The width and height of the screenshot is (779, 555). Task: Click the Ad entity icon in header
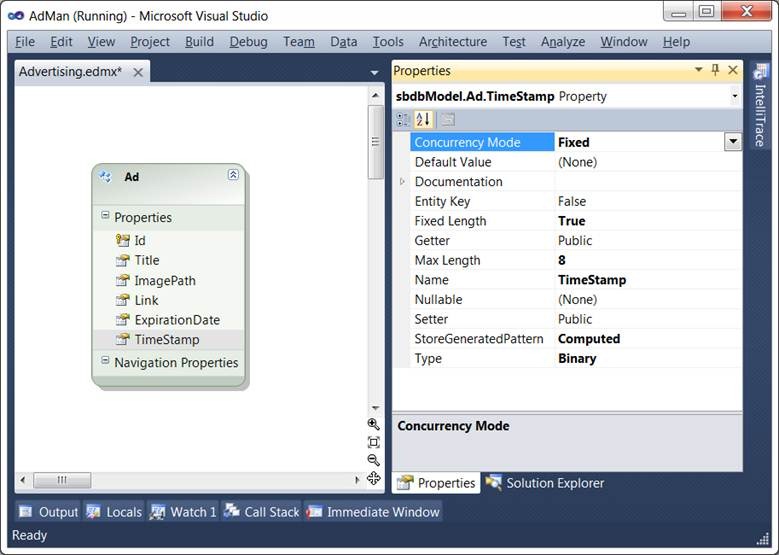click(x=105, y=176)
